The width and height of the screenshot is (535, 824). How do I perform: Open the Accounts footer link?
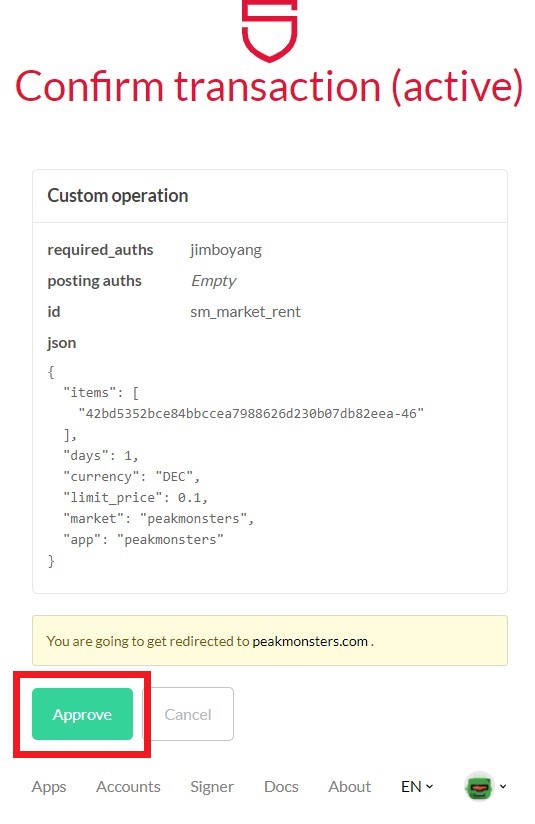point(128,787)
